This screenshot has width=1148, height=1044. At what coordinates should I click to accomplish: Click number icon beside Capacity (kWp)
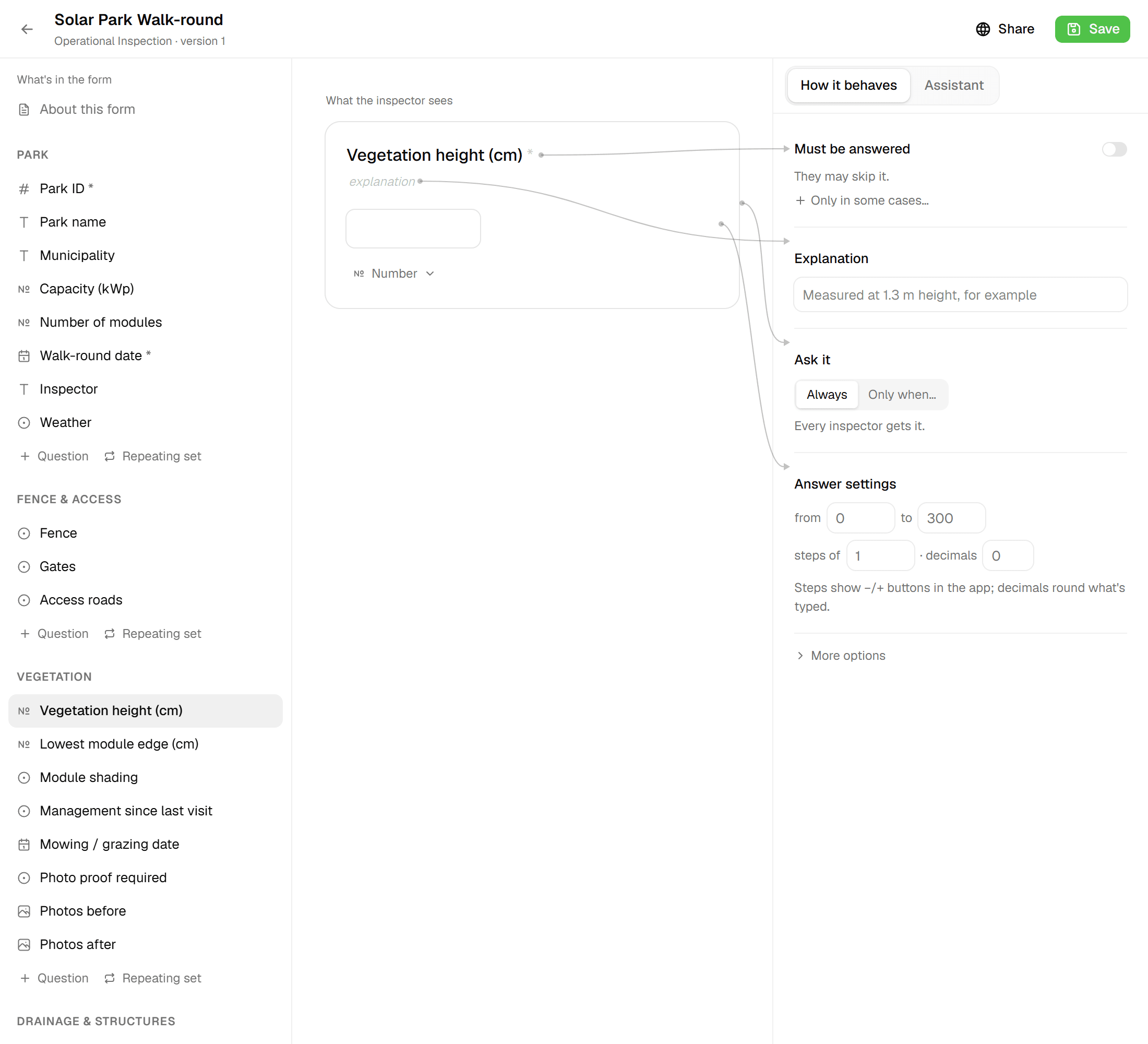pyautogui.click(x=24, y=289)
